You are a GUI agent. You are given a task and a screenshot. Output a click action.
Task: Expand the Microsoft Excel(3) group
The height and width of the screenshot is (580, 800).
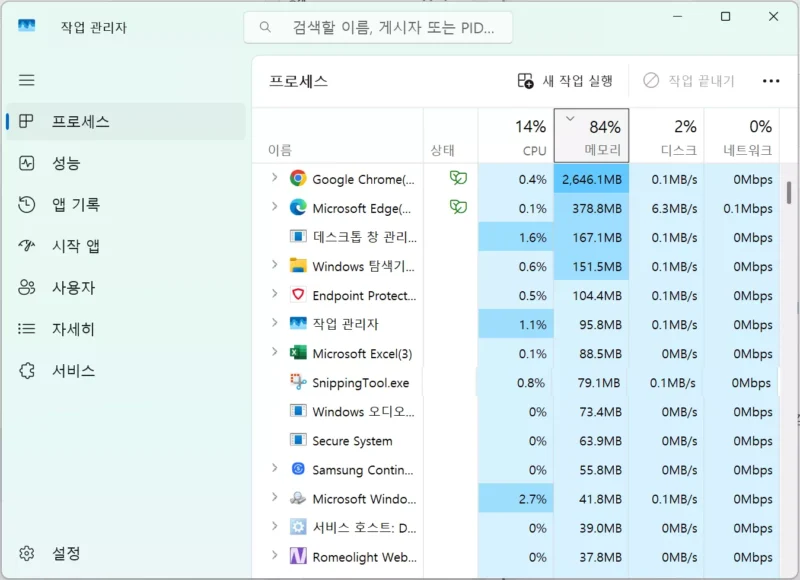click(274, 352)
